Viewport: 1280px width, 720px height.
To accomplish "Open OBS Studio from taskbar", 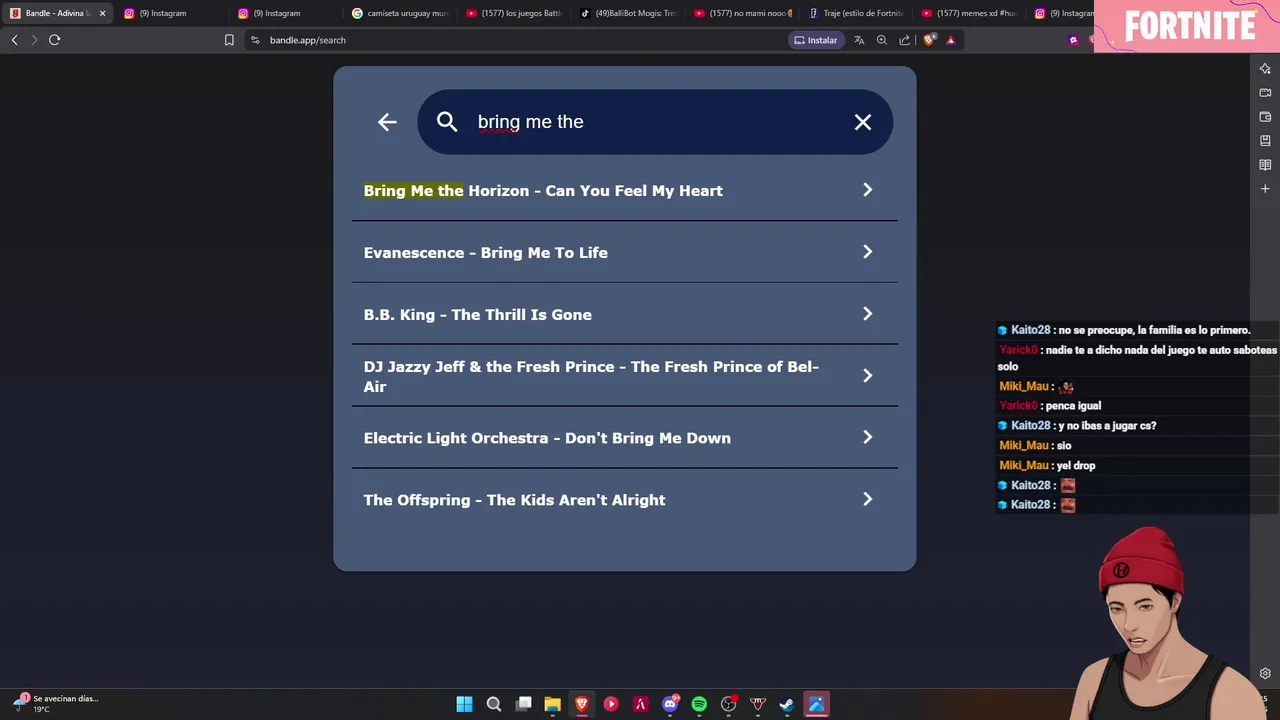I will pyautogui.click(x=728, y=704).
